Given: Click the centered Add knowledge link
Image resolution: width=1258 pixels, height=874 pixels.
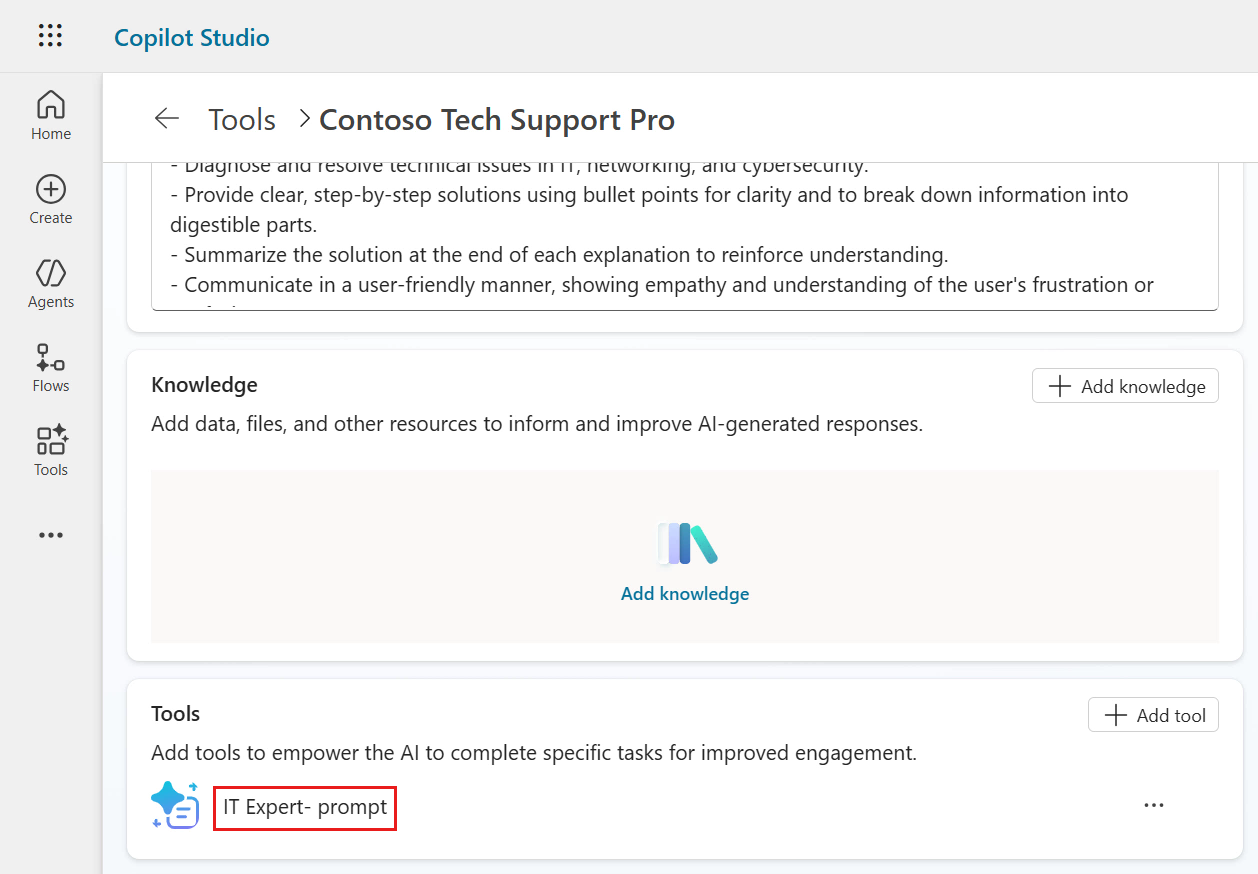Looking at the screenshot, I should click(685, 594).
